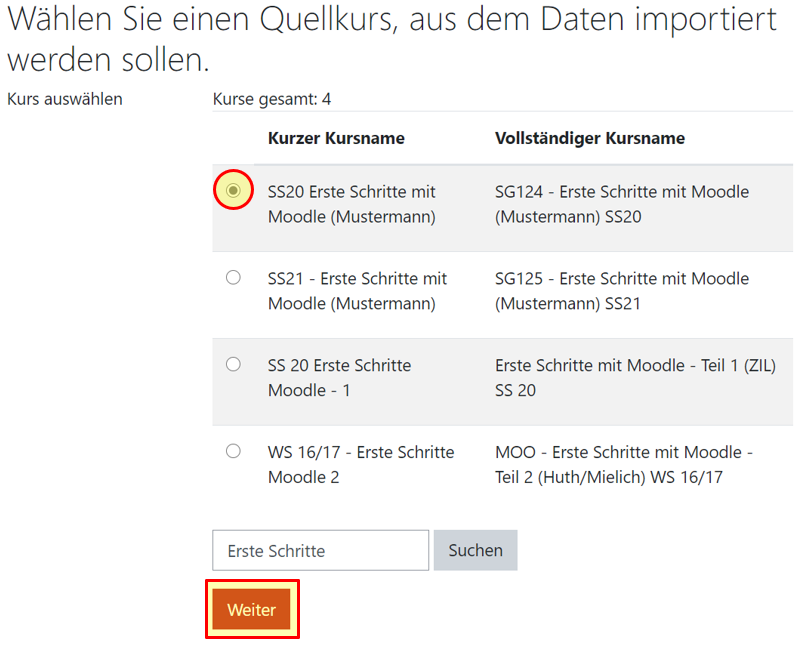801x659 pixels.
Task: Click short name SS 20 Erste Schritte Moodle - 1
Action: tap(339, 378)
